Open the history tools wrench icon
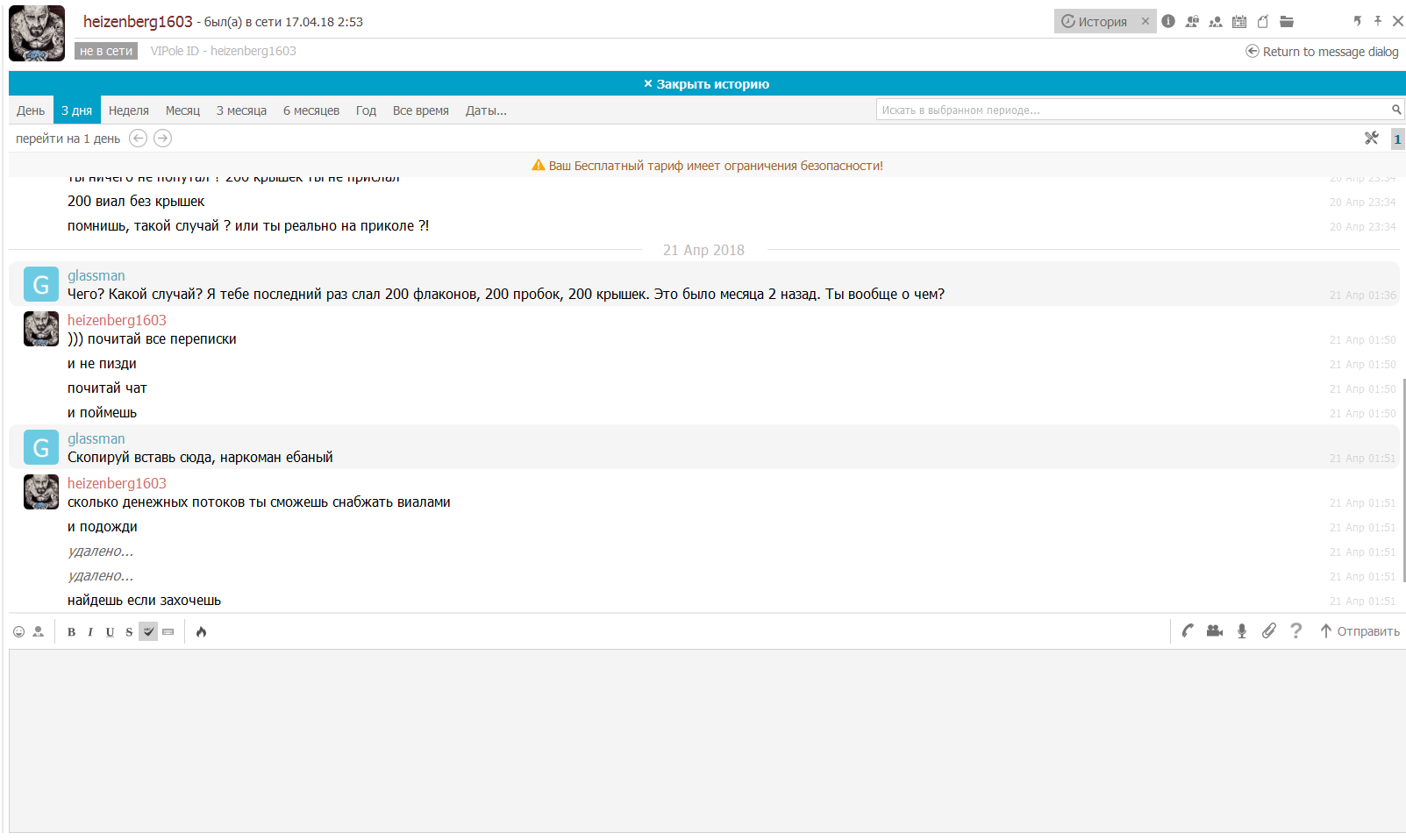The height and width of the screenshot is (840, 1406). point(1372,138)
